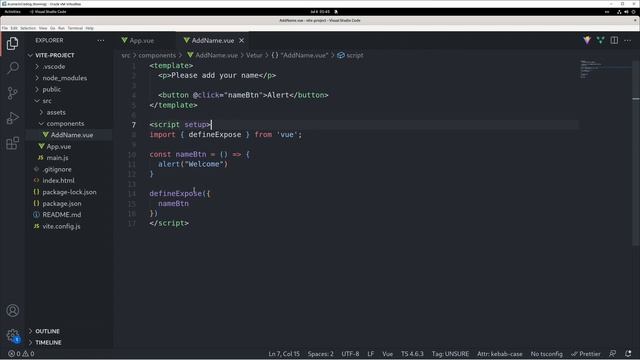Click Prettier in status bar

pyautogui.click(x=586, y=354)
